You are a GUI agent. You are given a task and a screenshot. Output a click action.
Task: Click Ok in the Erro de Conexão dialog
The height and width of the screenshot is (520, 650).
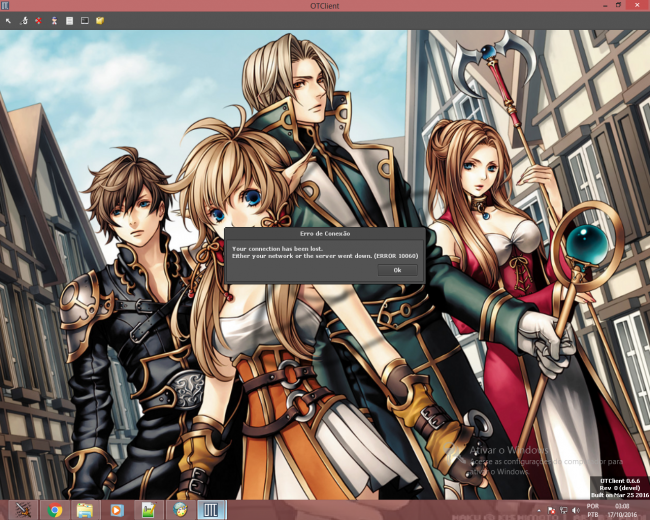397,270
